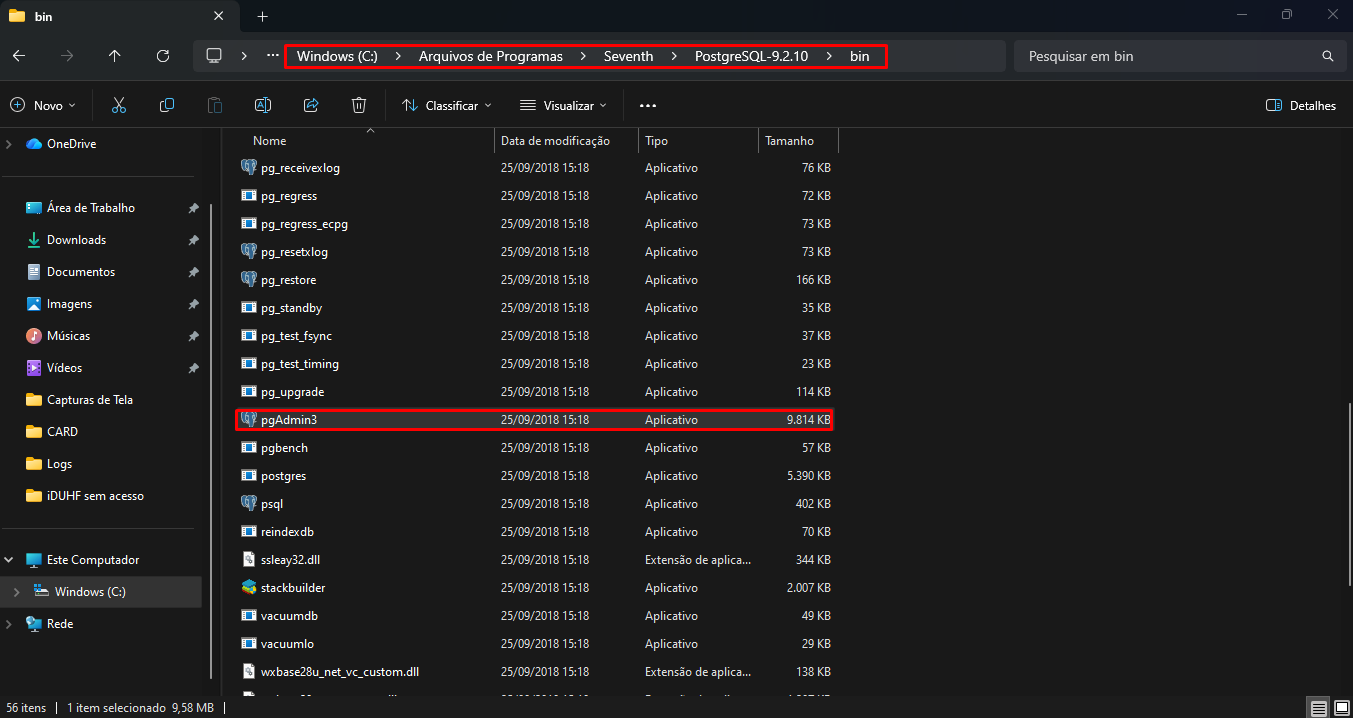Switch to large thumbnails view in status bar
Viewport: 1353px width, 718px height.
(1340, 708)
